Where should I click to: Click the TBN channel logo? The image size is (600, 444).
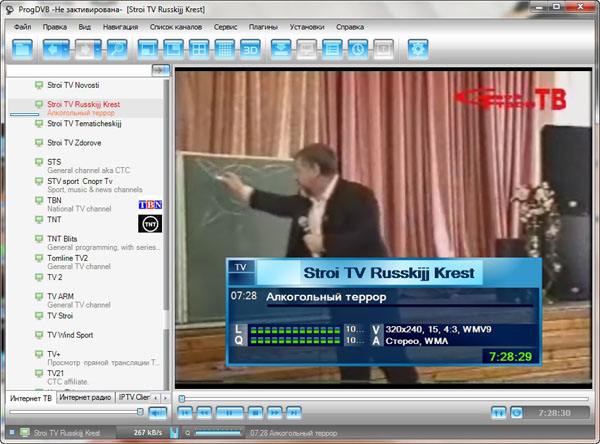click(x=149, y=204)
